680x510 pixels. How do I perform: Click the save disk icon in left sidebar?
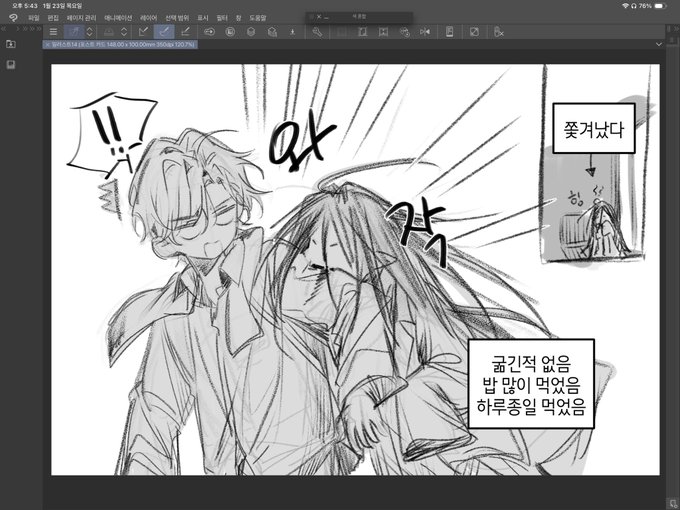(11, 65)
